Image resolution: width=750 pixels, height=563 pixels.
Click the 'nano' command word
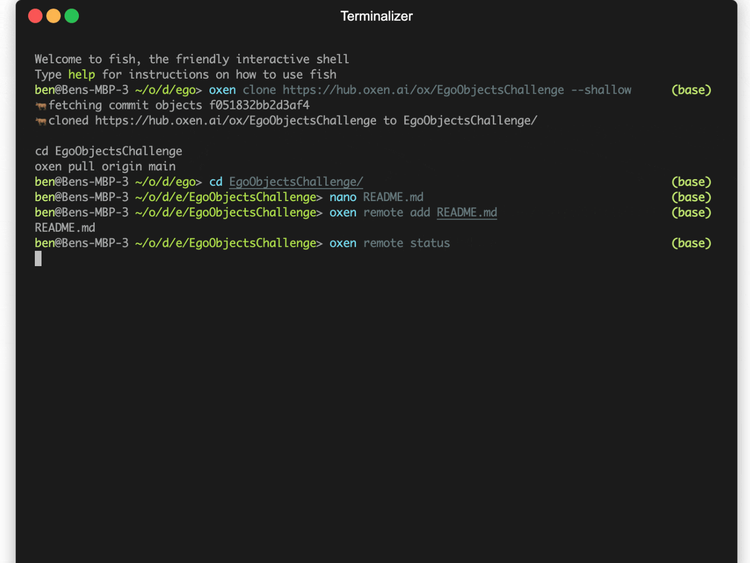pyautogui.click(x=343, y=197)
